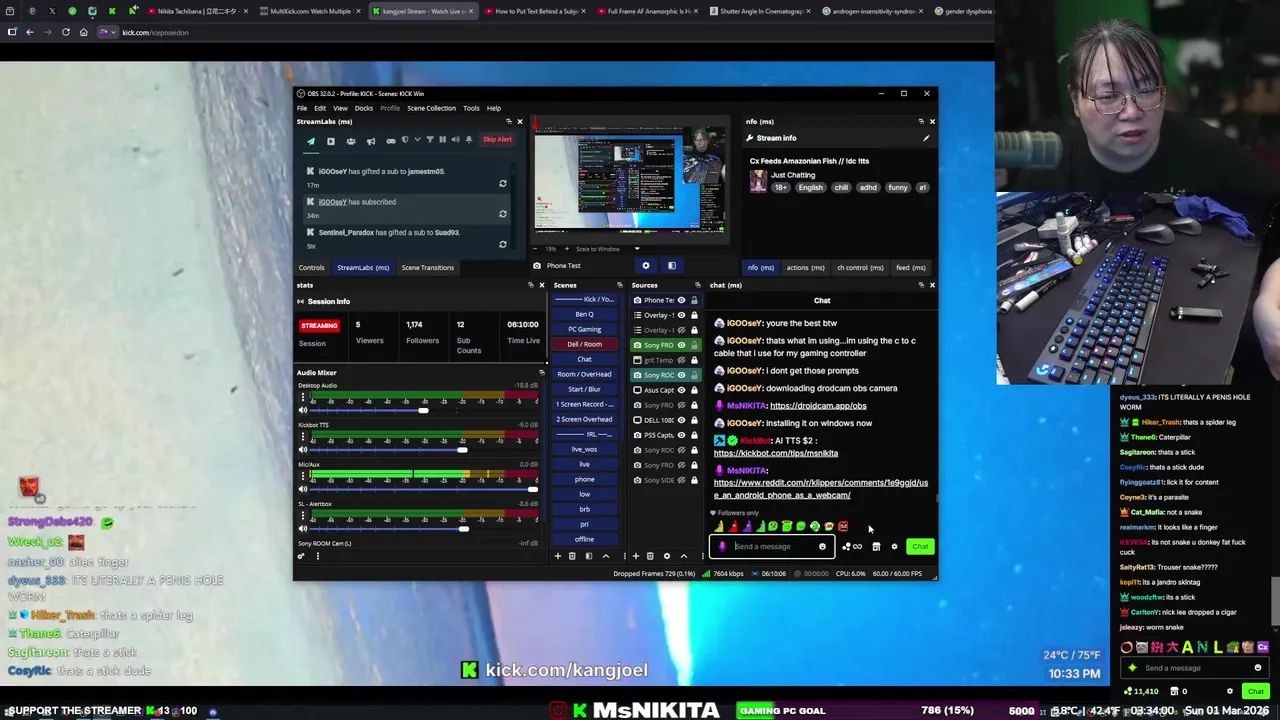Click the 'Send a message' field in OBS chat
The height and width of the screenshot is (720, 1280).
coord(770,546)
